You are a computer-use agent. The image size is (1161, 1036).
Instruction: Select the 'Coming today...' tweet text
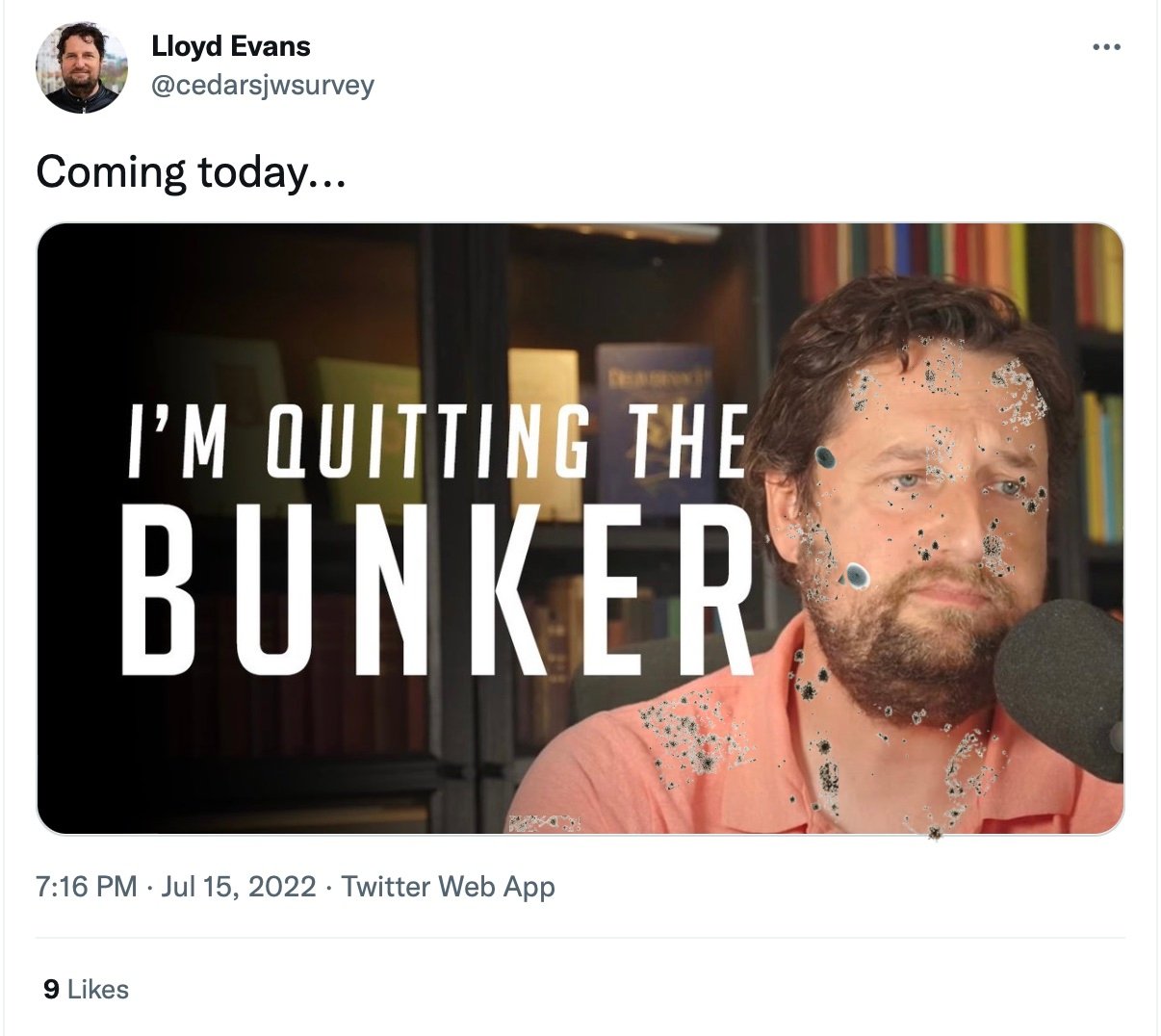pyautogui.click(x=190, y=172)
